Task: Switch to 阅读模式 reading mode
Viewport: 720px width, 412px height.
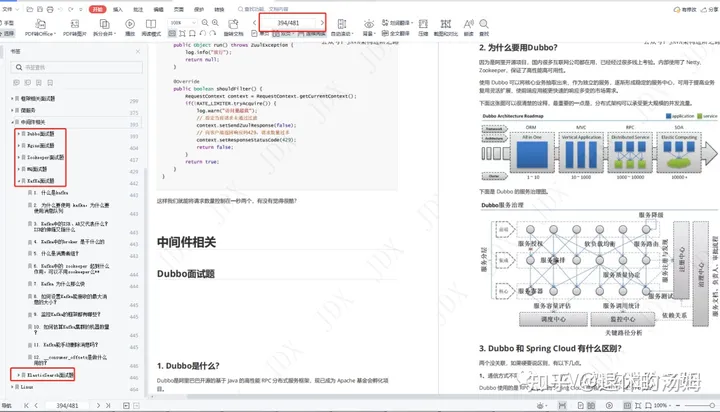Action: point(151,27)
